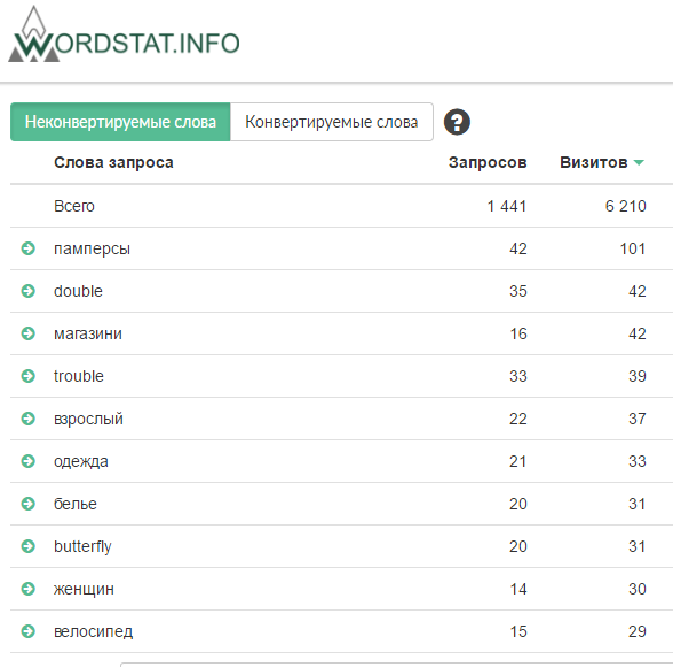Click the Всего row label

(x=74, y=206)
